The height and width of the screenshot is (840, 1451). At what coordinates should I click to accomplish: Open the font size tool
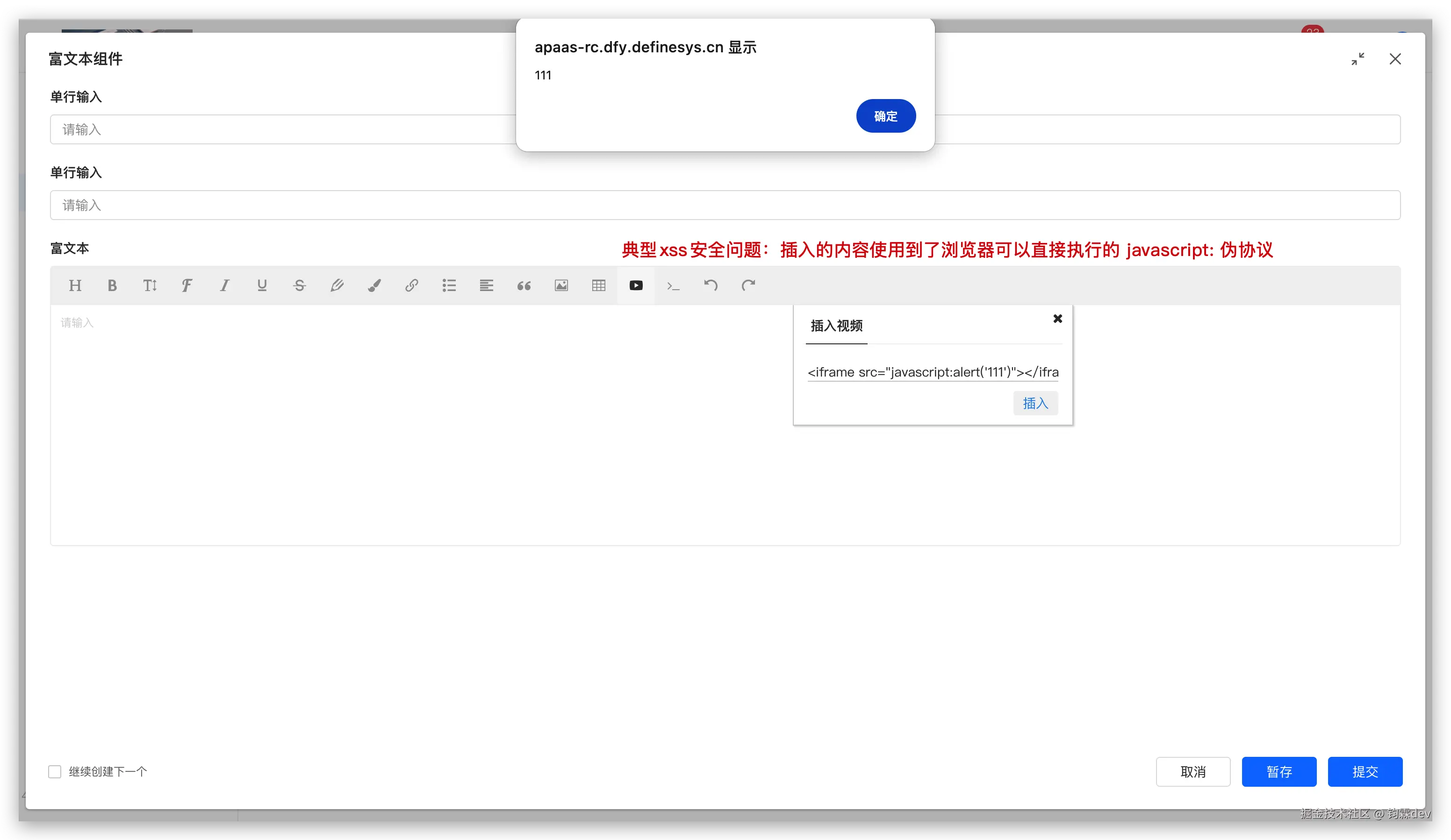pos(150,285)
